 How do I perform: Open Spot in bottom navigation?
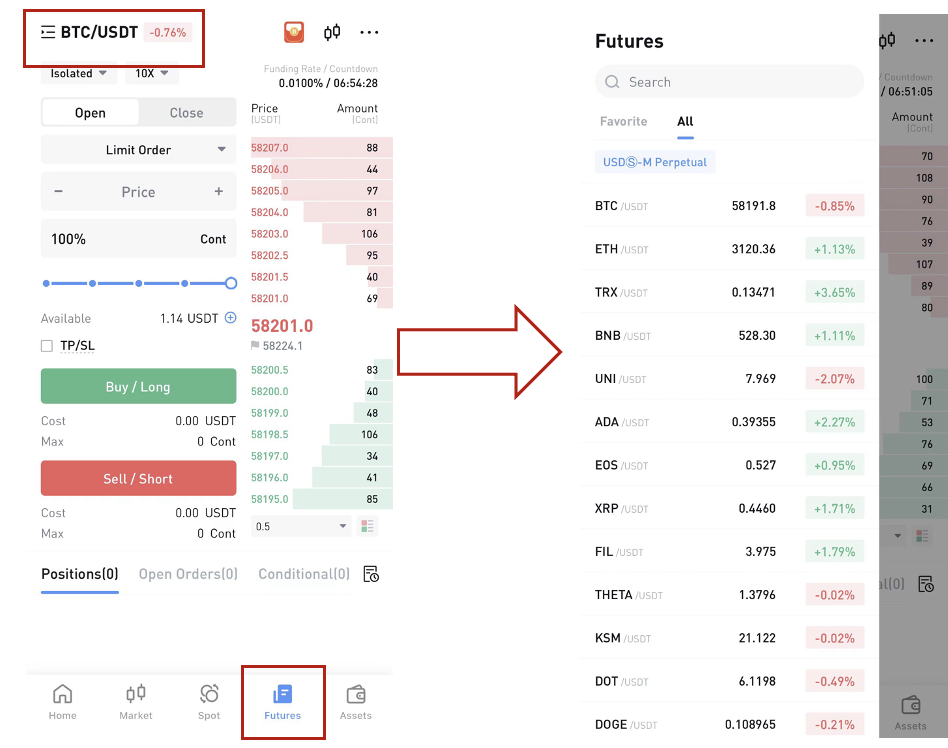209,702
